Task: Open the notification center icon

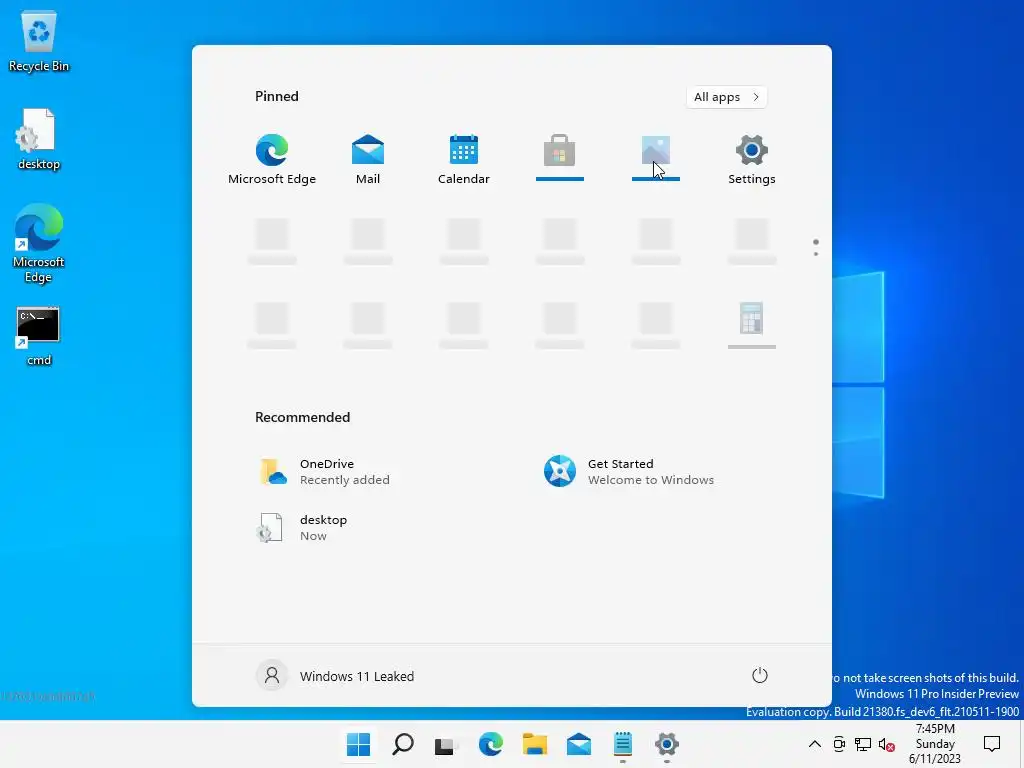Action: pyautogui.click(x=992, y=744)
